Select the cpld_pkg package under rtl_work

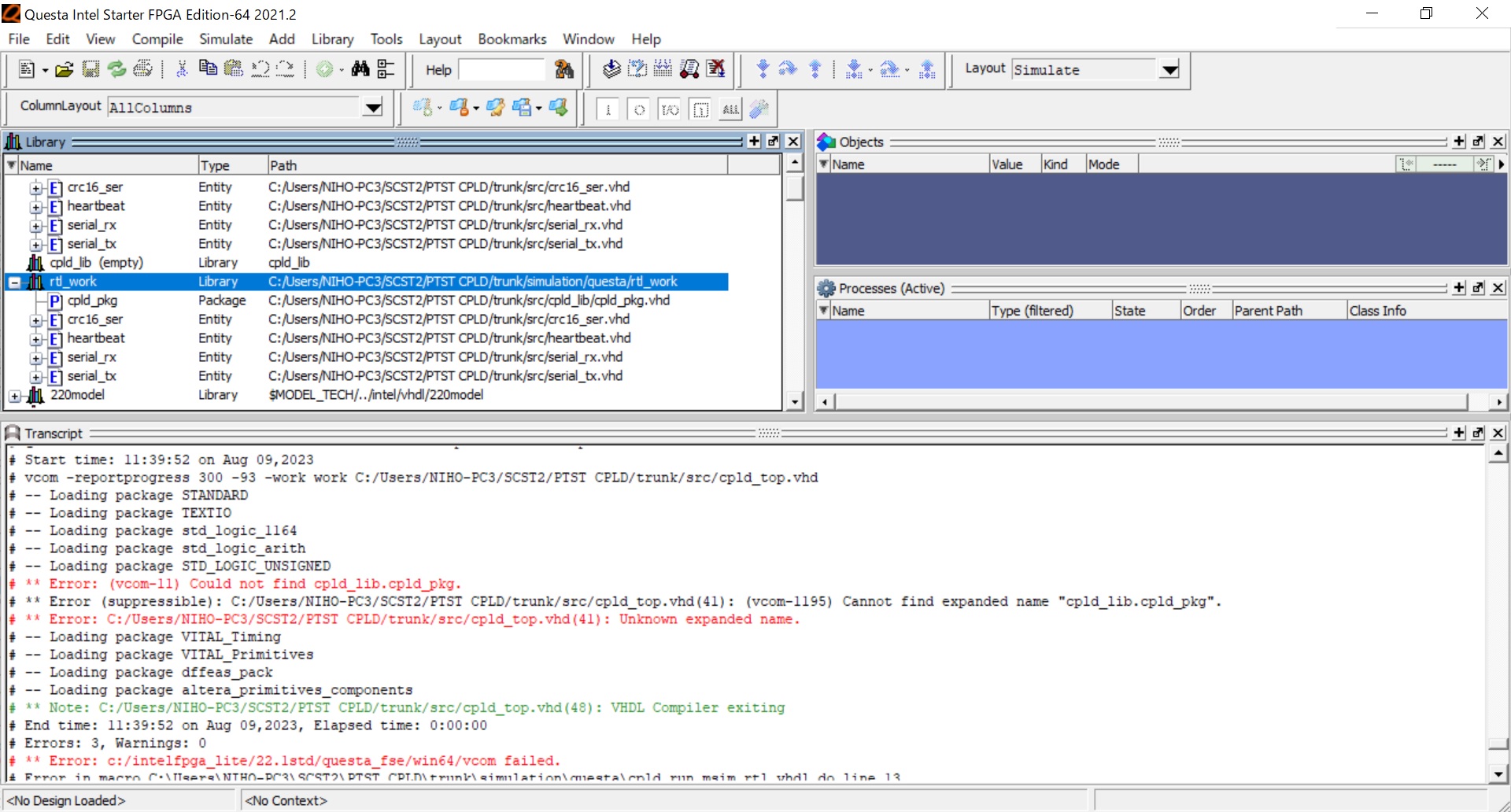tap(92, 301)
